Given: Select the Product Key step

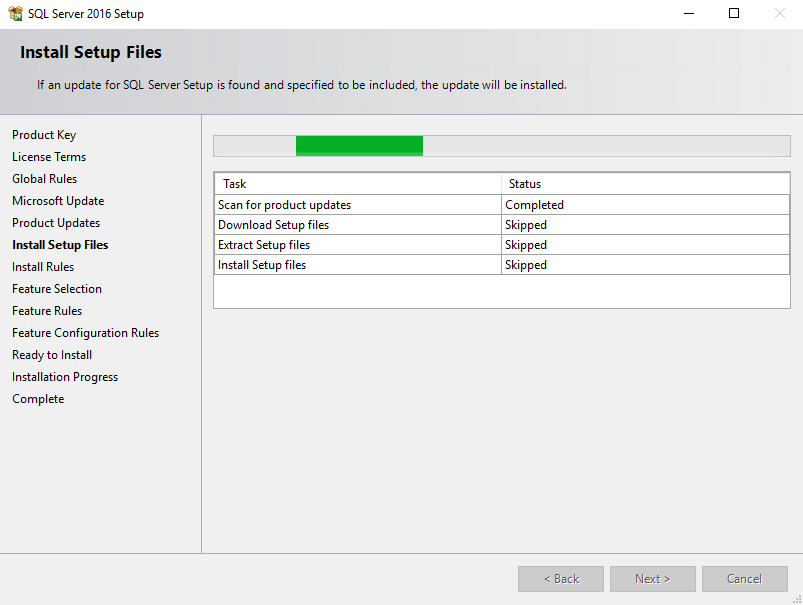Looking at the screenshot, I should (44, 135).
